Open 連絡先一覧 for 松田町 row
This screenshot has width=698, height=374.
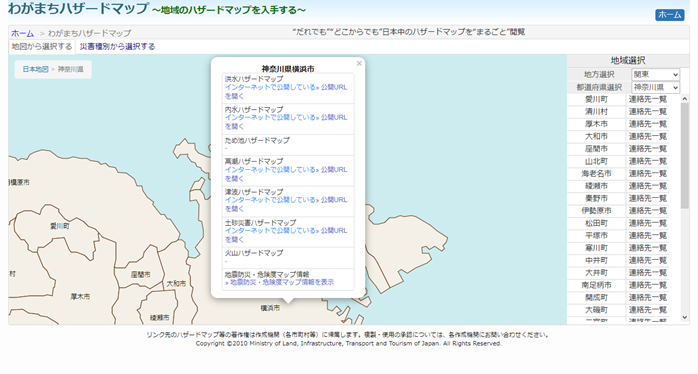[648, 224]
